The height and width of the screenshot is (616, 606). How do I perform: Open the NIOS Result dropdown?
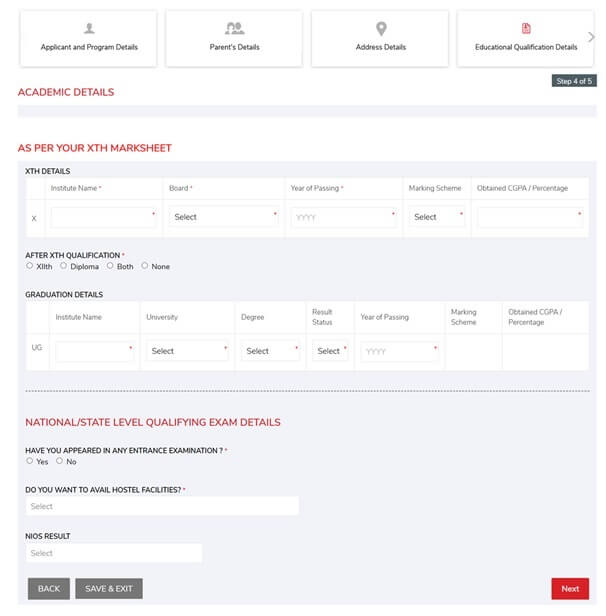coord(114,553)
